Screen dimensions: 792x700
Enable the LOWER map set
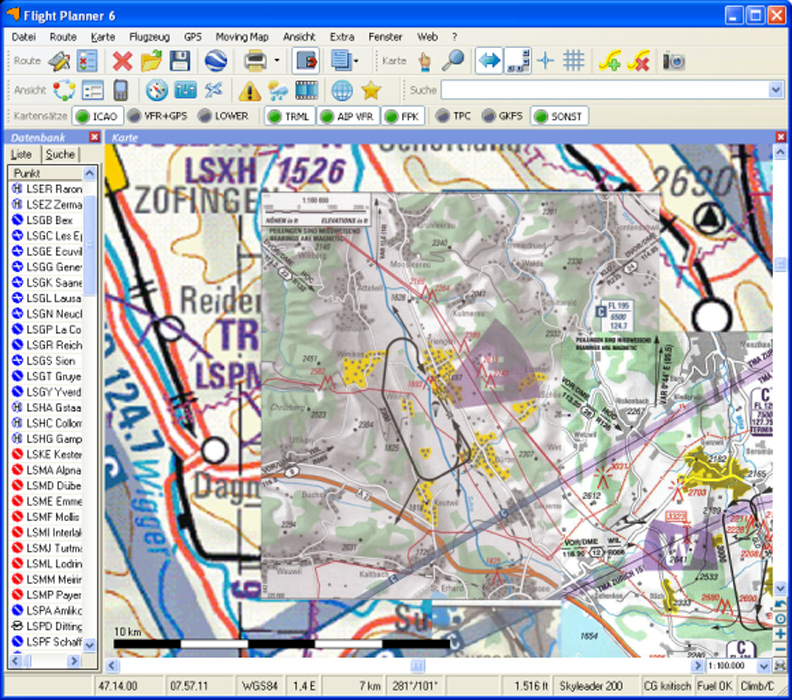[224, 116]
